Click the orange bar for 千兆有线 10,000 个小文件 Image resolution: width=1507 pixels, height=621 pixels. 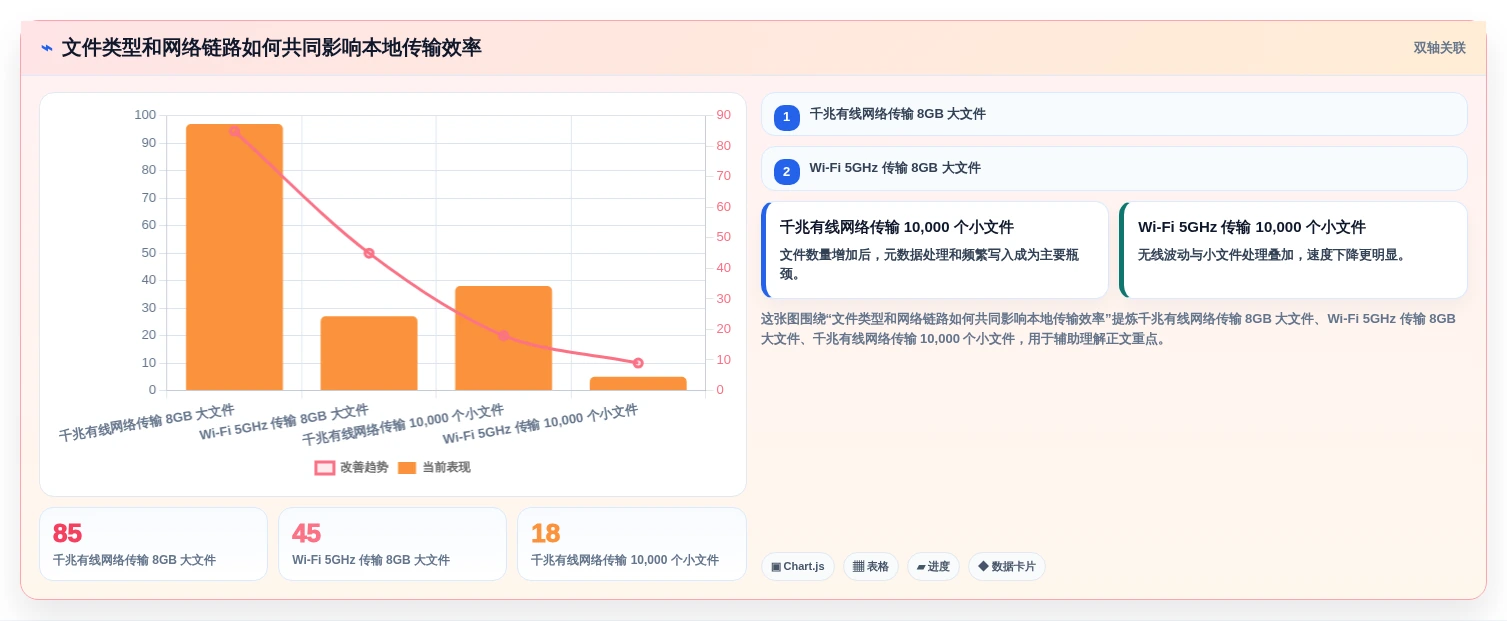pyautogui.click(x=503, y=338)
